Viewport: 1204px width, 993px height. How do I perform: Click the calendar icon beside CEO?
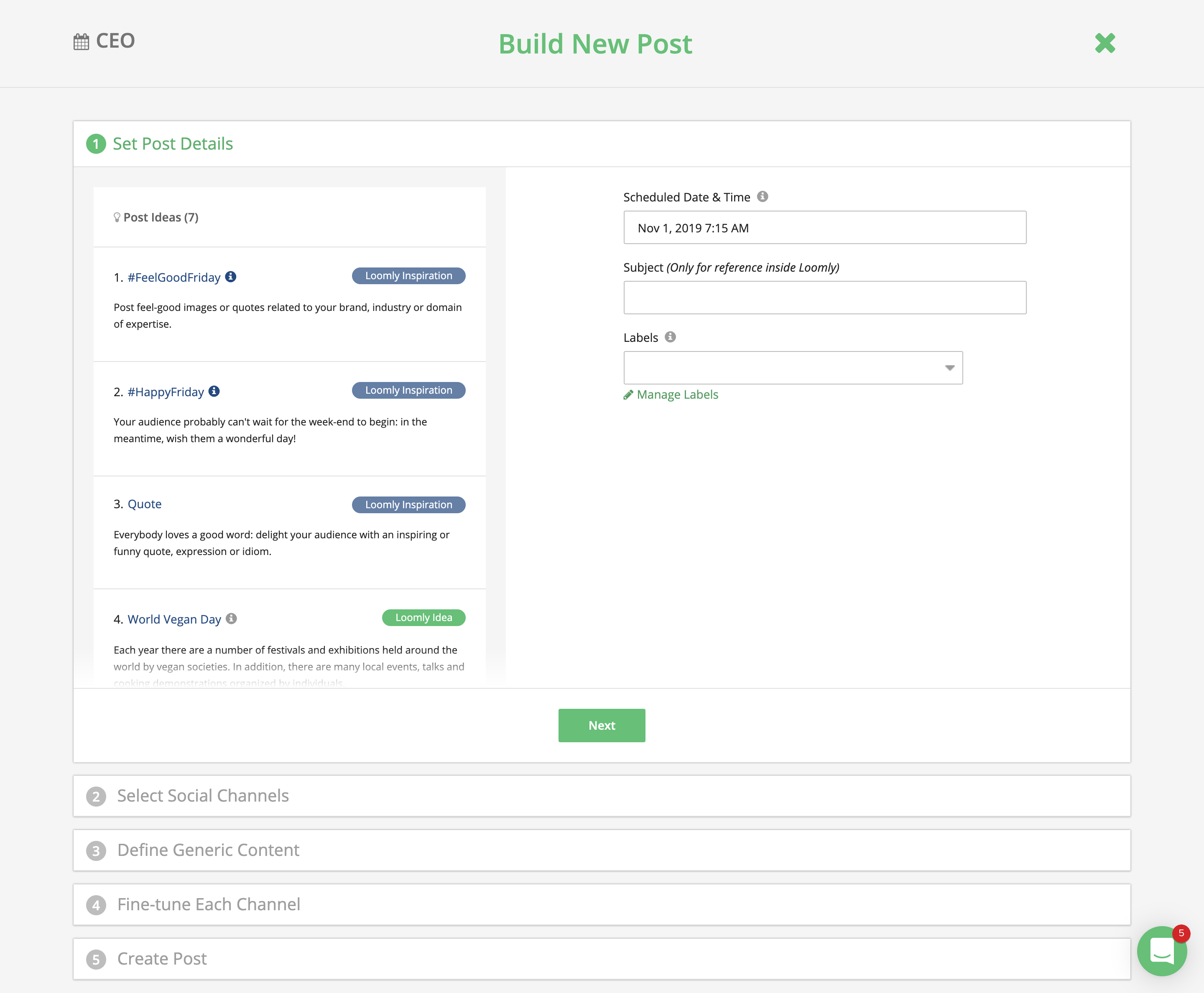click(x=81, y=42)
